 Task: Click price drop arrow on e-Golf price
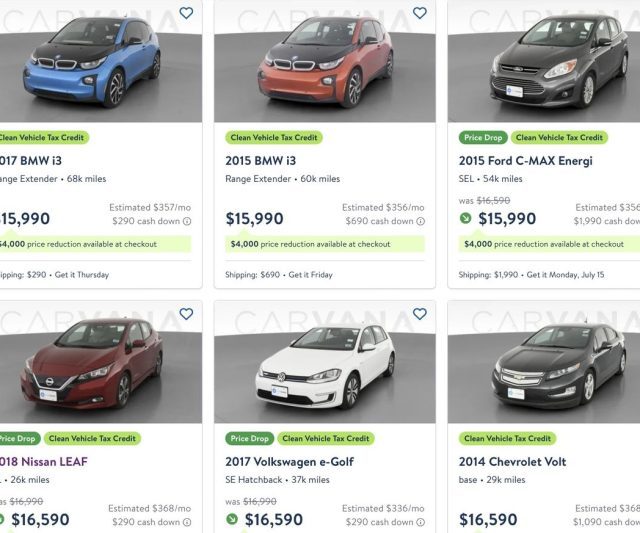232,519
